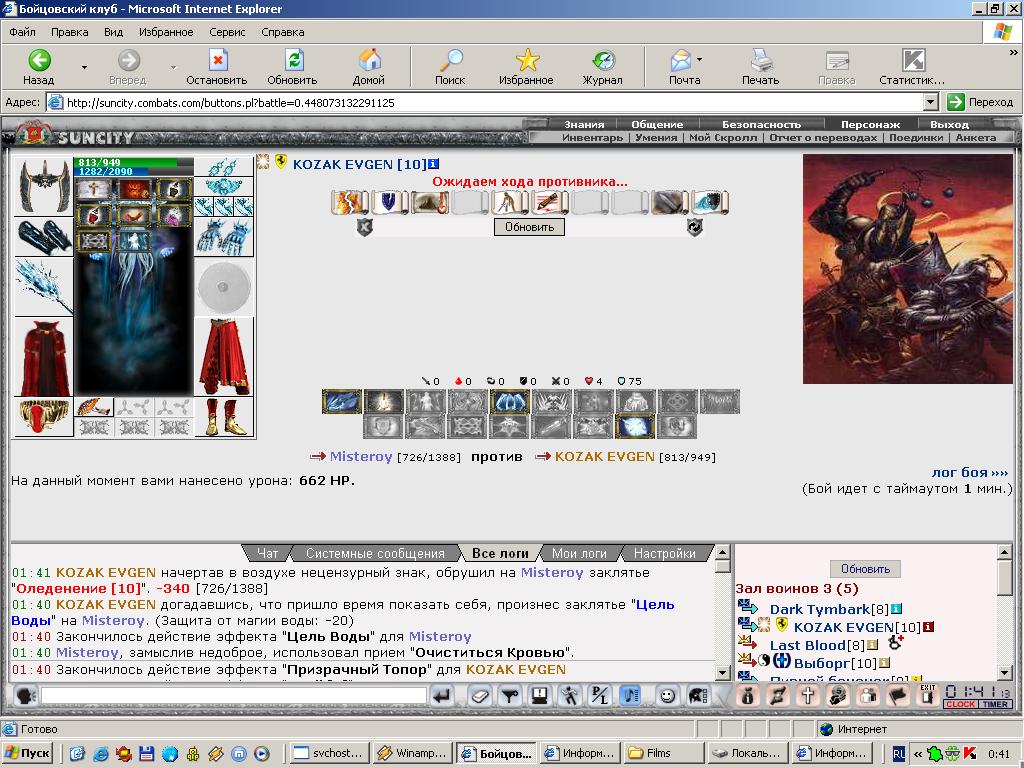Viewport: 1024px width, 768px height.
Task: Click the first highlighted ice spell icon
Action: pyautogui.click(x=342, y=402)
